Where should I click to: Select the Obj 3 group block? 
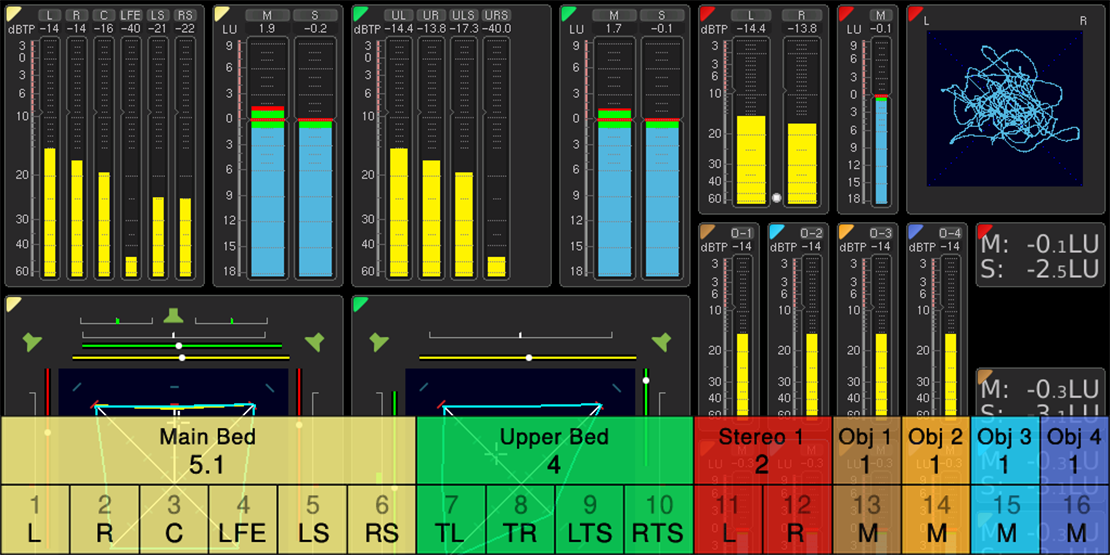pos(1004,450)
